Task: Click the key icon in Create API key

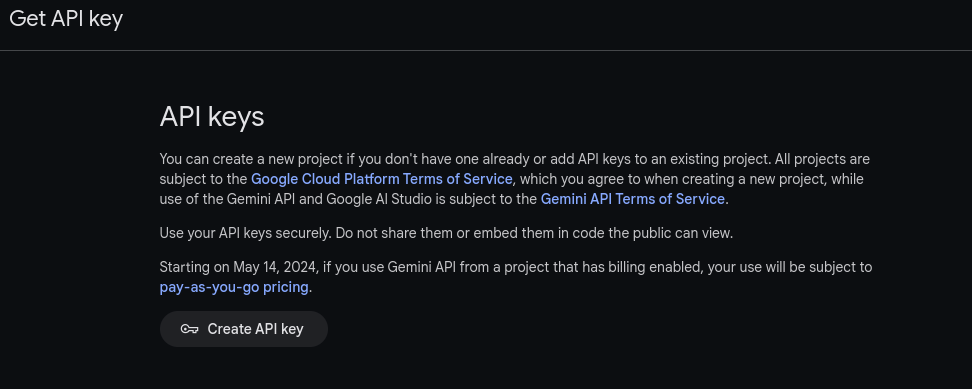Action: click(x=189, y=329)
